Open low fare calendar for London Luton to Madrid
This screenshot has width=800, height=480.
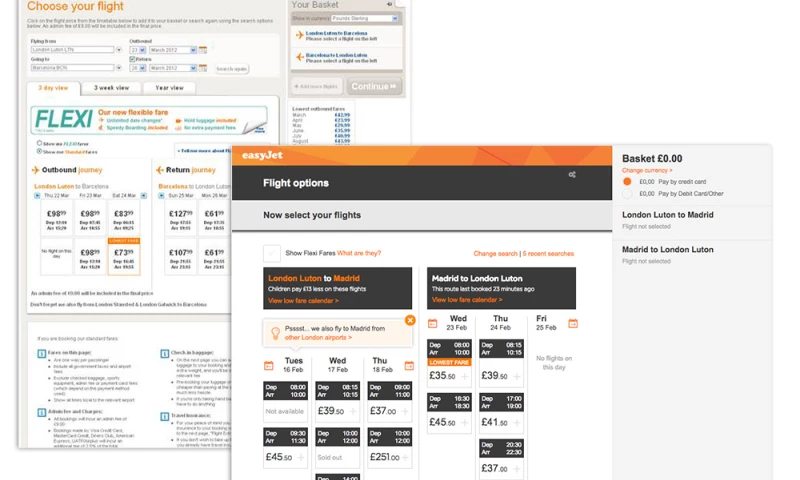pyautogui.click(x=303, y=301)
